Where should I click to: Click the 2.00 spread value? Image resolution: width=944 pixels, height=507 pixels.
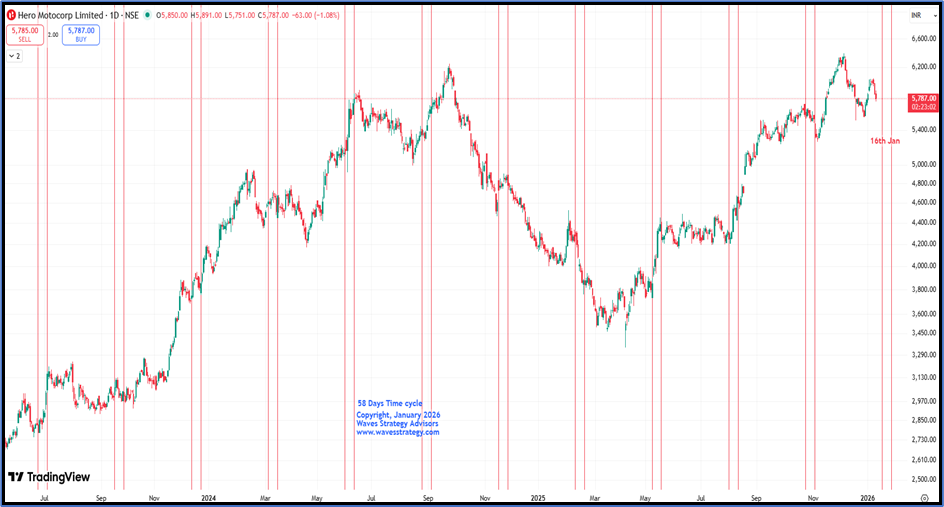click(53, 35)
